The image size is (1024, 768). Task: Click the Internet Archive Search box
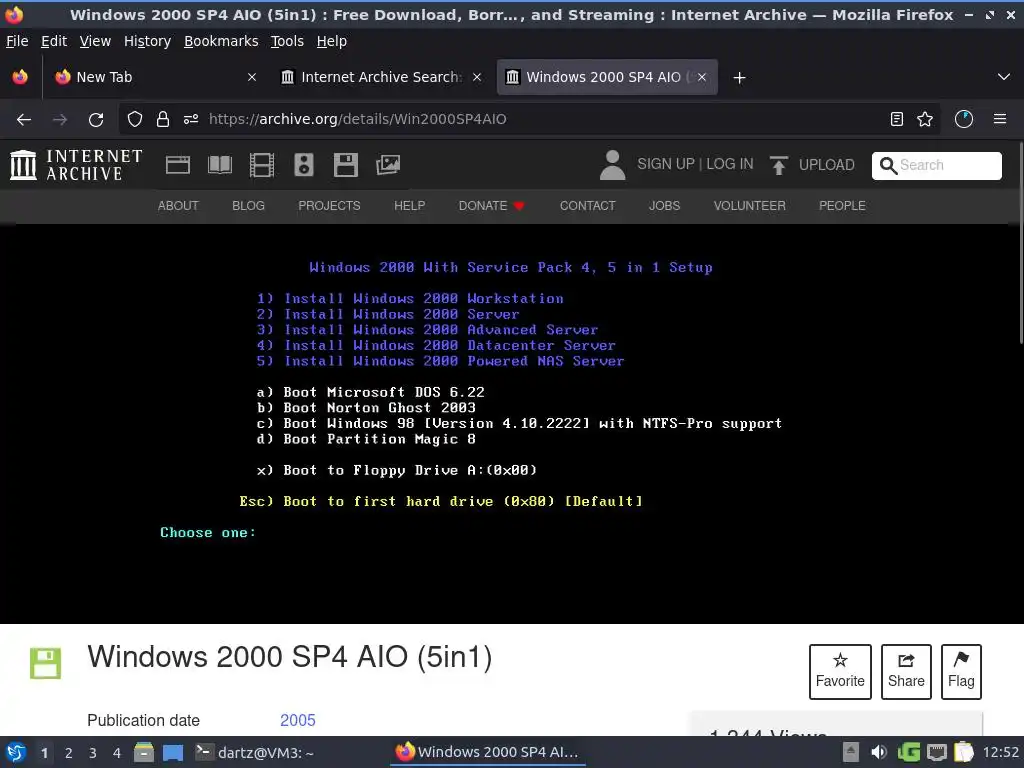click(936, 165)
